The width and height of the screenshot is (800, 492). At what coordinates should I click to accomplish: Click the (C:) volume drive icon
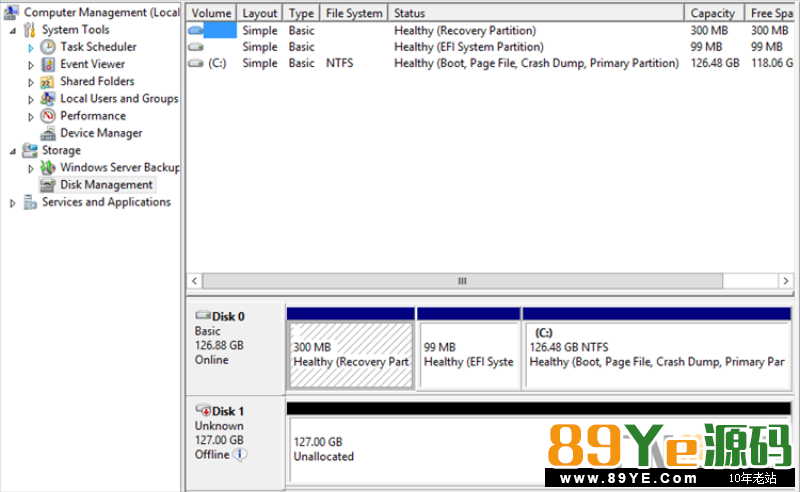196,63
